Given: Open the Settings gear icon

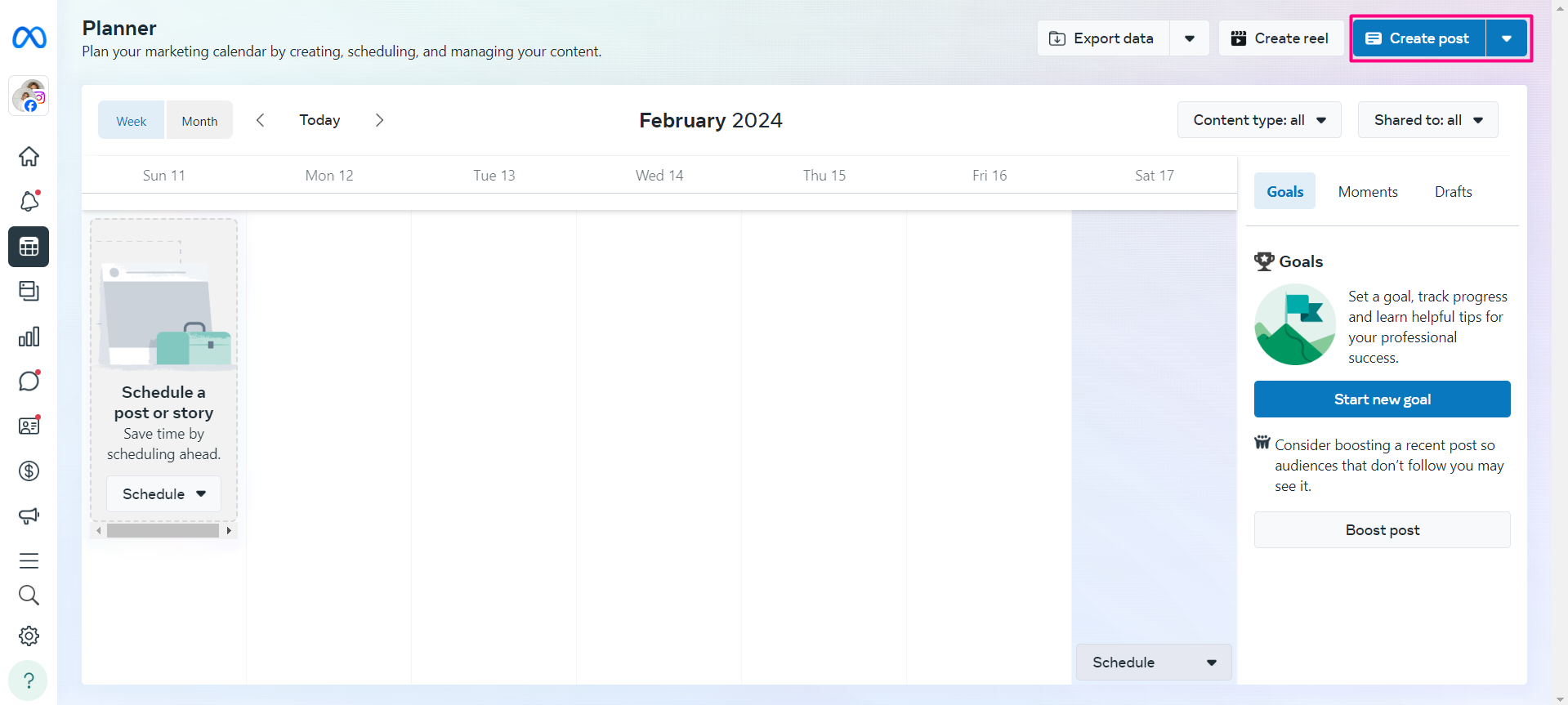Looking at the screenshot, I should pos(29,636).
